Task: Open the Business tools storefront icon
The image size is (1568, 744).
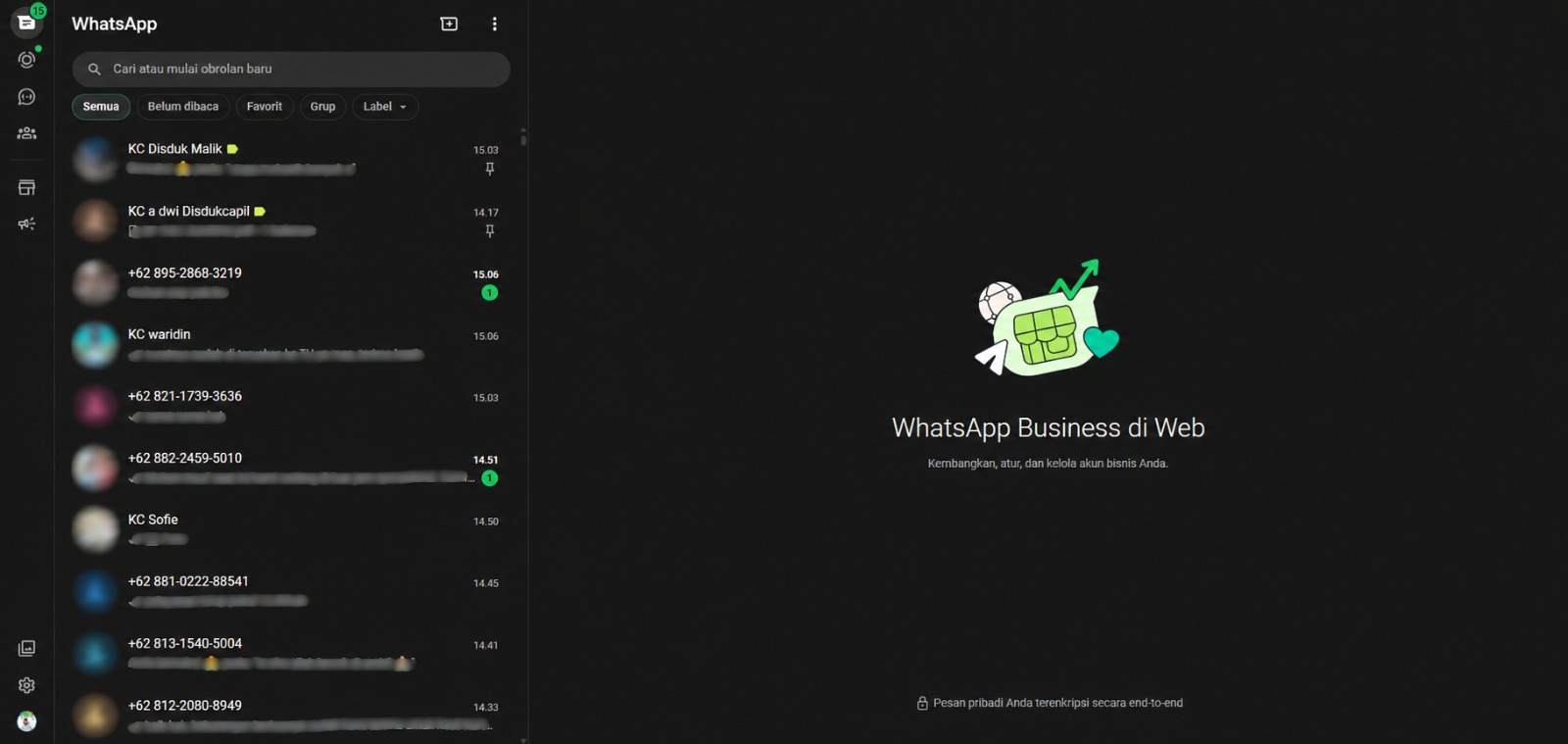Action: click(x=26, y=187)
